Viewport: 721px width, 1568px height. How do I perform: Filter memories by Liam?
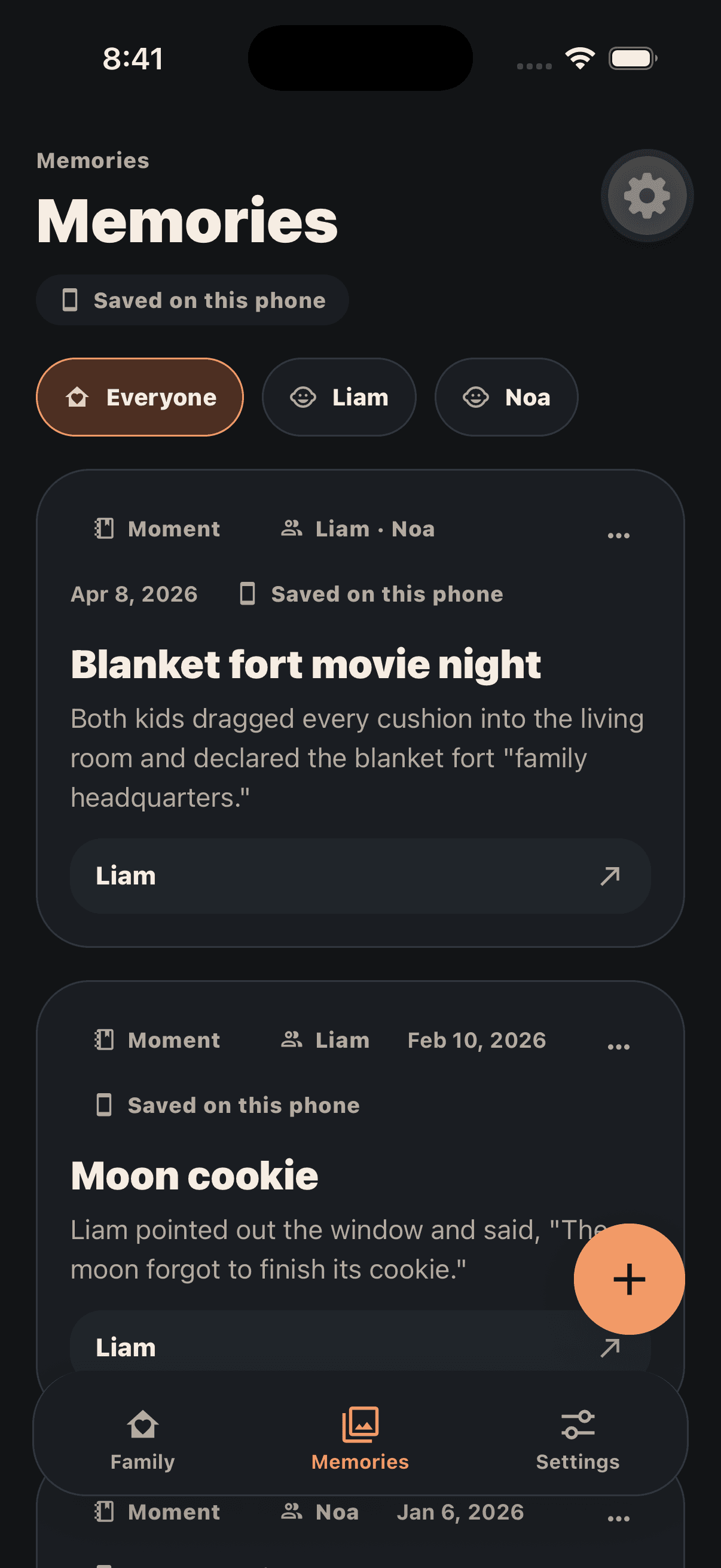[x=339, y=397]
